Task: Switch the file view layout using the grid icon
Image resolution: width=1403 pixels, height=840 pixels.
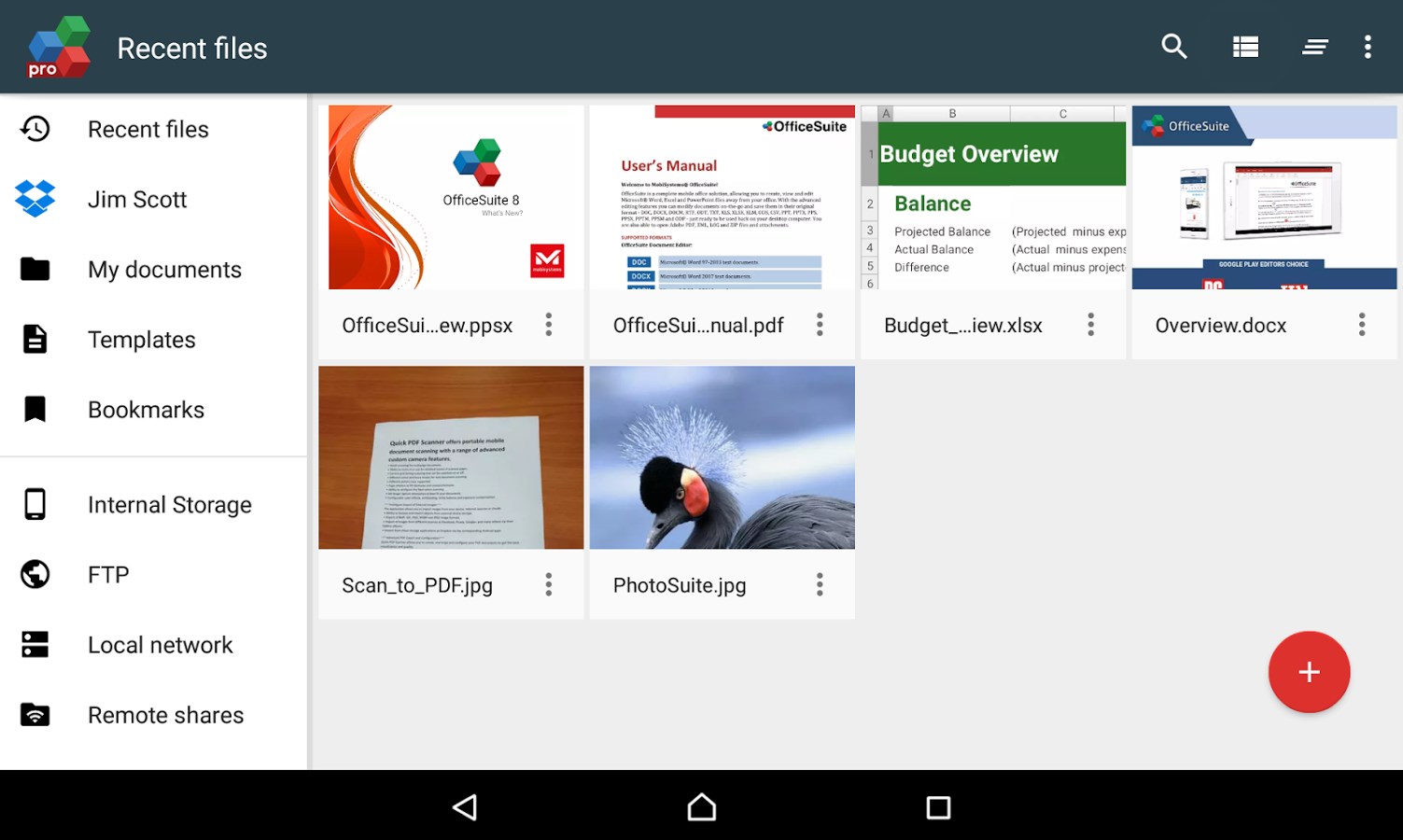Action: 1245,47
